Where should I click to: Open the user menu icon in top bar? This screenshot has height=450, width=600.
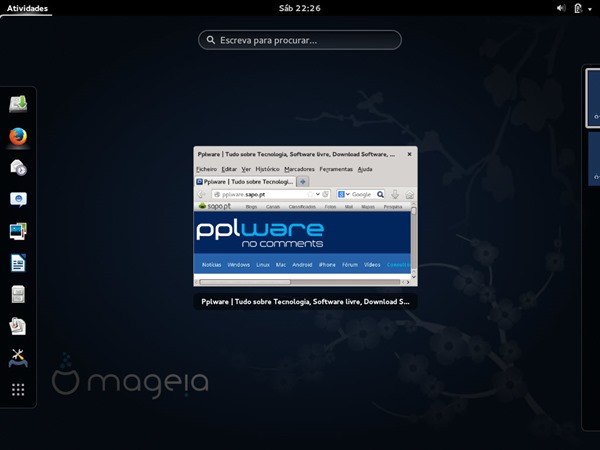click(x=578, y=8)
